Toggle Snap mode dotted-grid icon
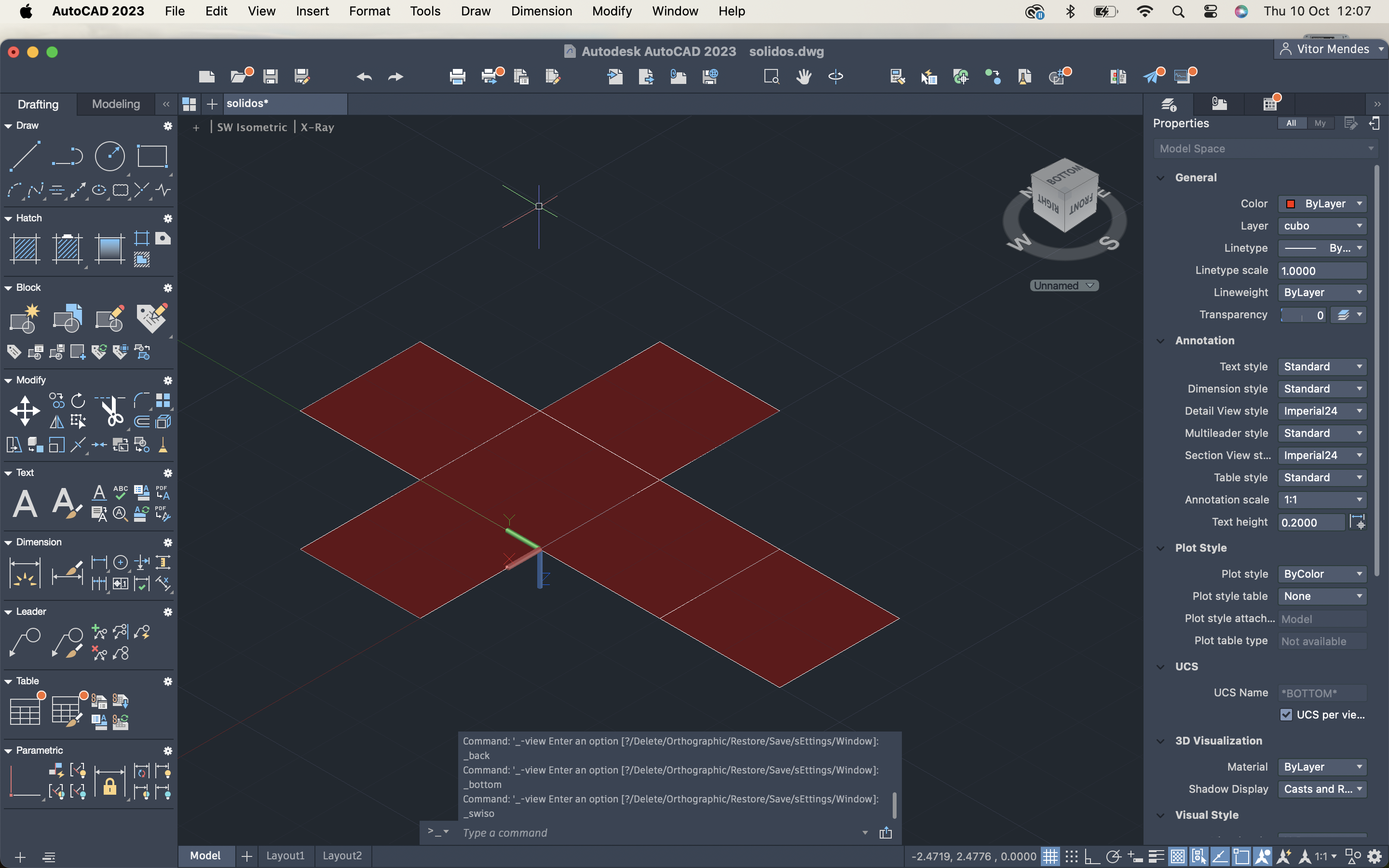Viewport: 1389px width, 868px height. [x=1071, y=856]
